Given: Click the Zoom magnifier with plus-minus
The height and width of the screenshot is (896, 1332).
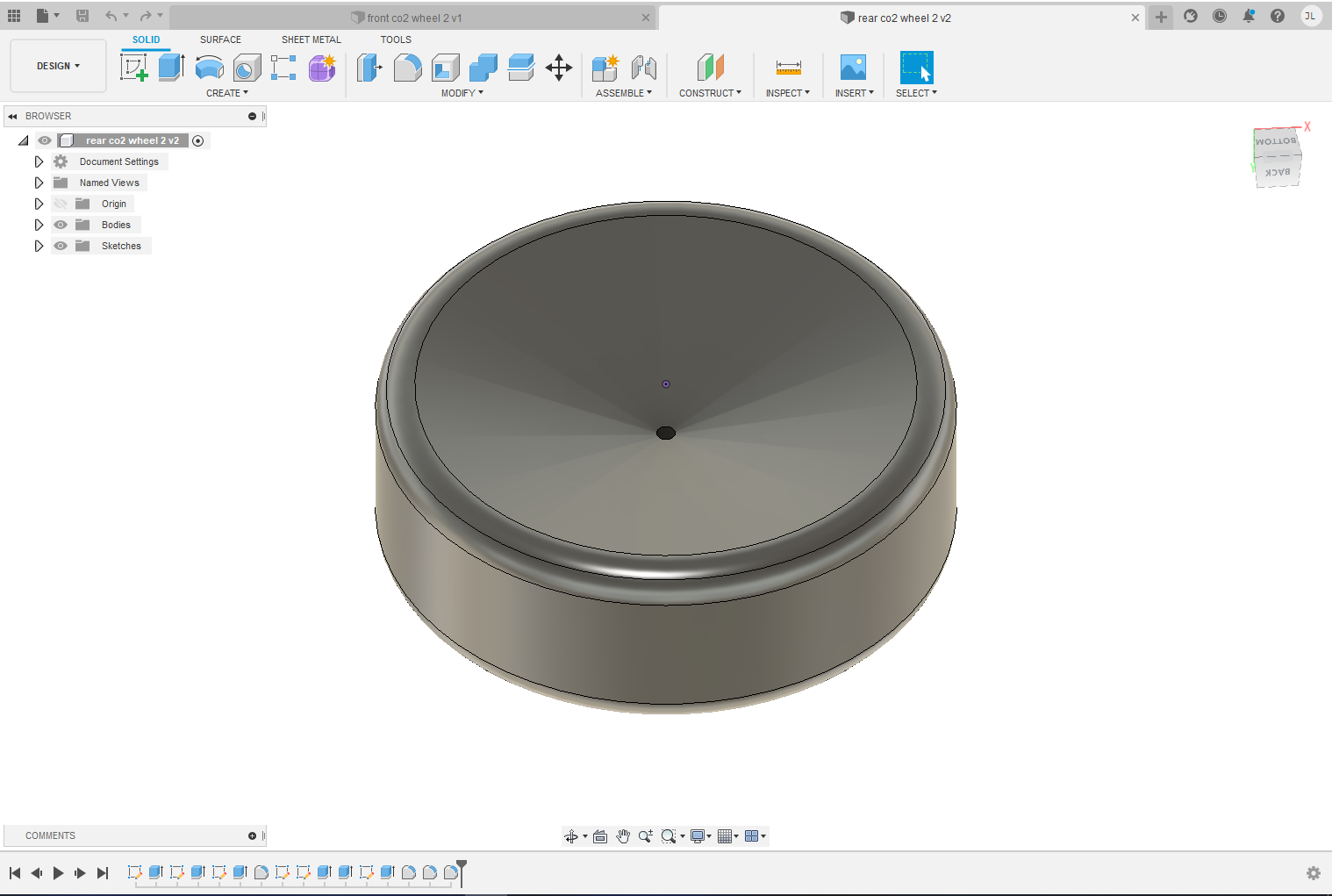Looking at the screenshot, I should tap(646, 836).
